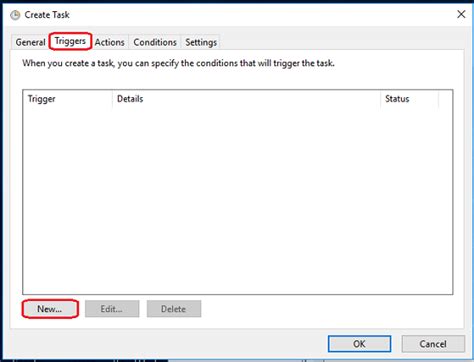
Task: Click the disabled Delete button
Action: 174,309
